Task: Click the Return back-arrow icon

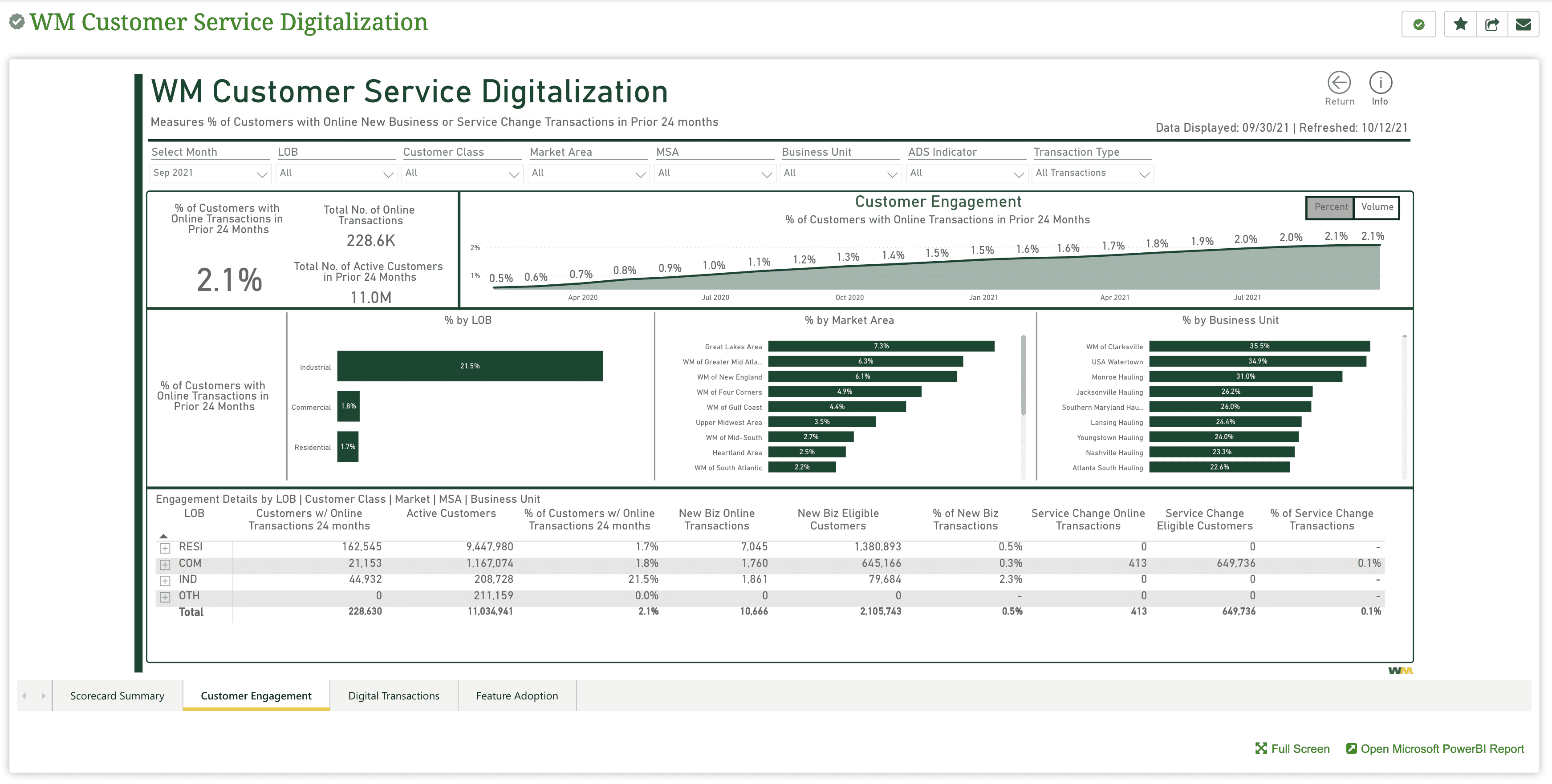Action: coord(1339,83)
